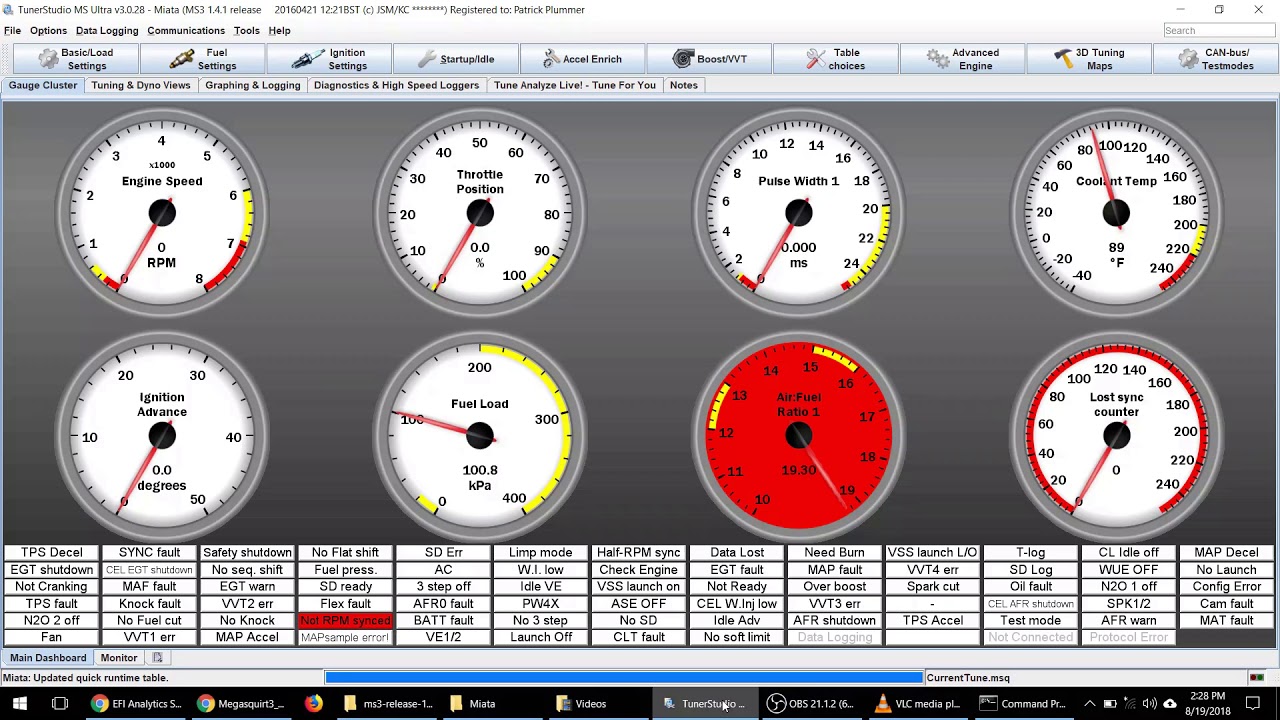Switch to Tuning & Dyno Views tab

point(141,85)
